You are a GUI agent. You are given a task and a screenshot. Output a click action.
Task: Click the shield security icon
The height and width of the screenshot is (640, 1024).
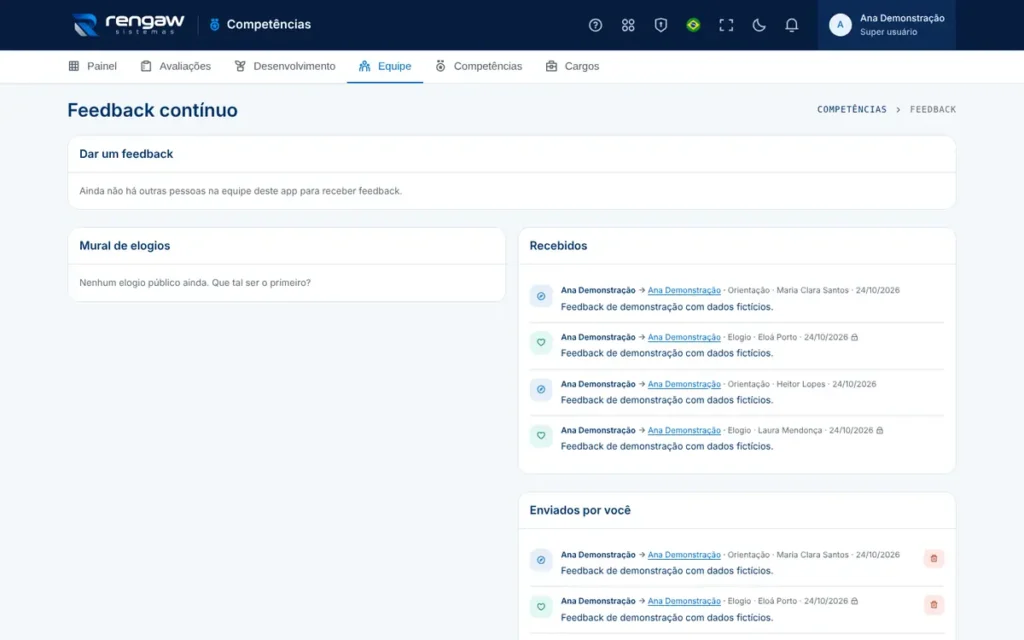click(x=661, y=25)
